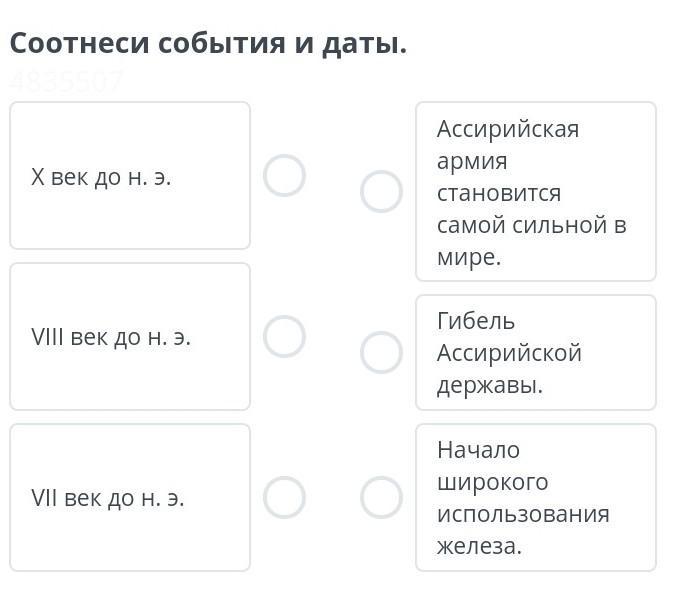Click the word Гибель in the middle event card

click(x=476, y=321)
